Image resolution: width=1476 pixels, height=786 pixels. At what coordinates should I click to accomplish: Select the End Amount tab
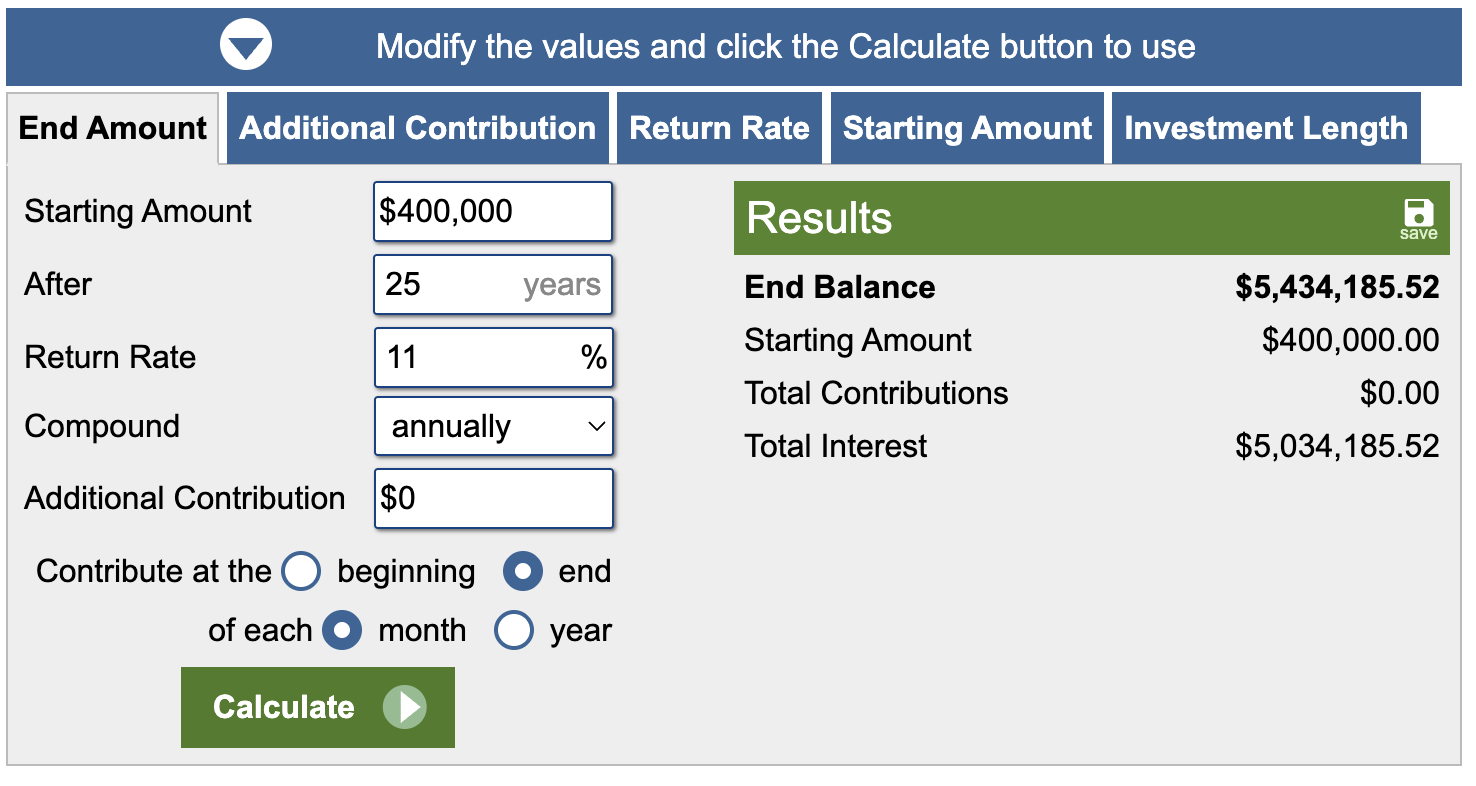pyautogui.click(x=113, y=128)
